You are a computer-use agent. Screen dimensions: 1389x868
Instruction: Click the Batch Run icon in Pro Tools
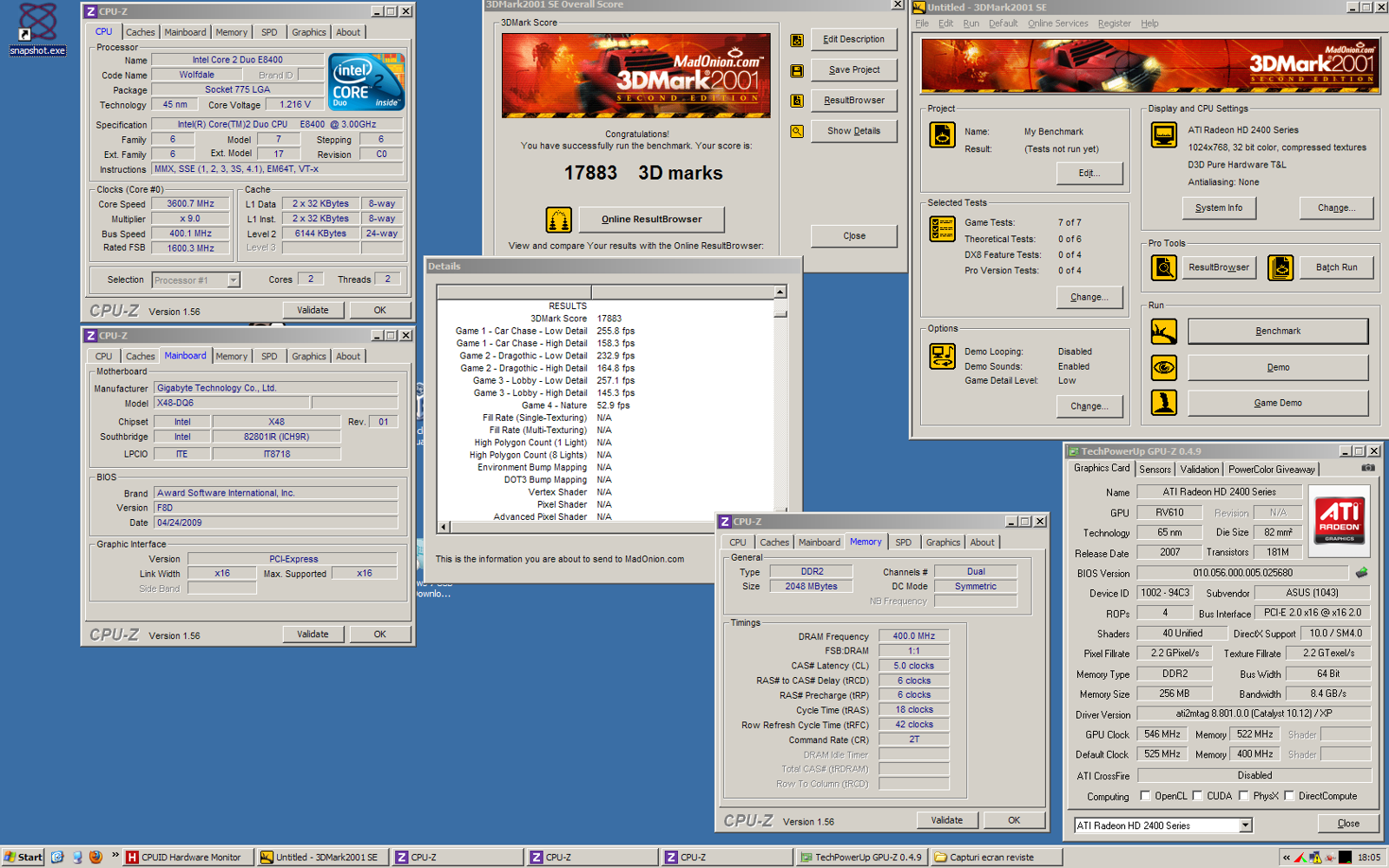(1280, 267)
